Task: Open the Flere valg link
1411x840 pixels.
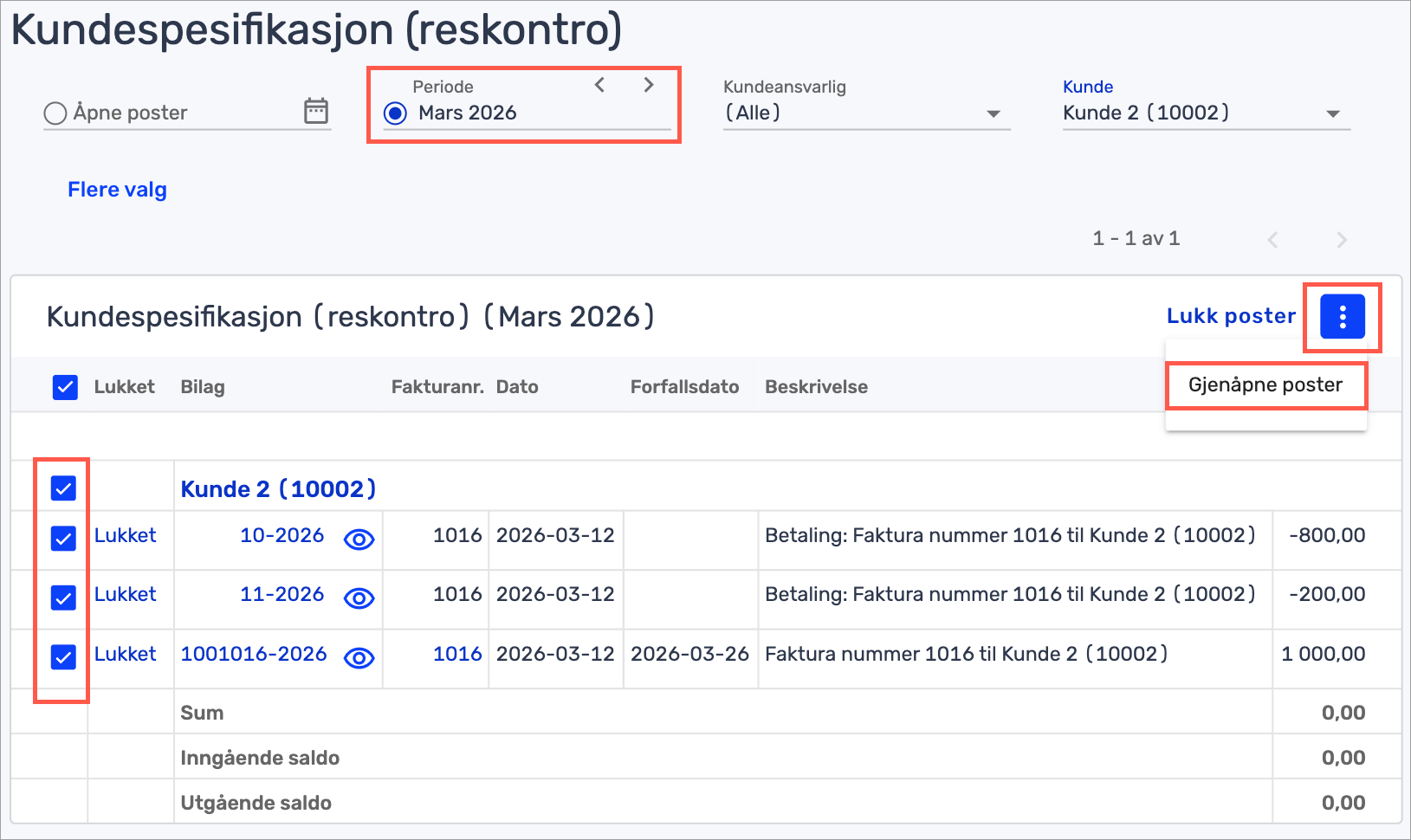Action: coord(117,190)
